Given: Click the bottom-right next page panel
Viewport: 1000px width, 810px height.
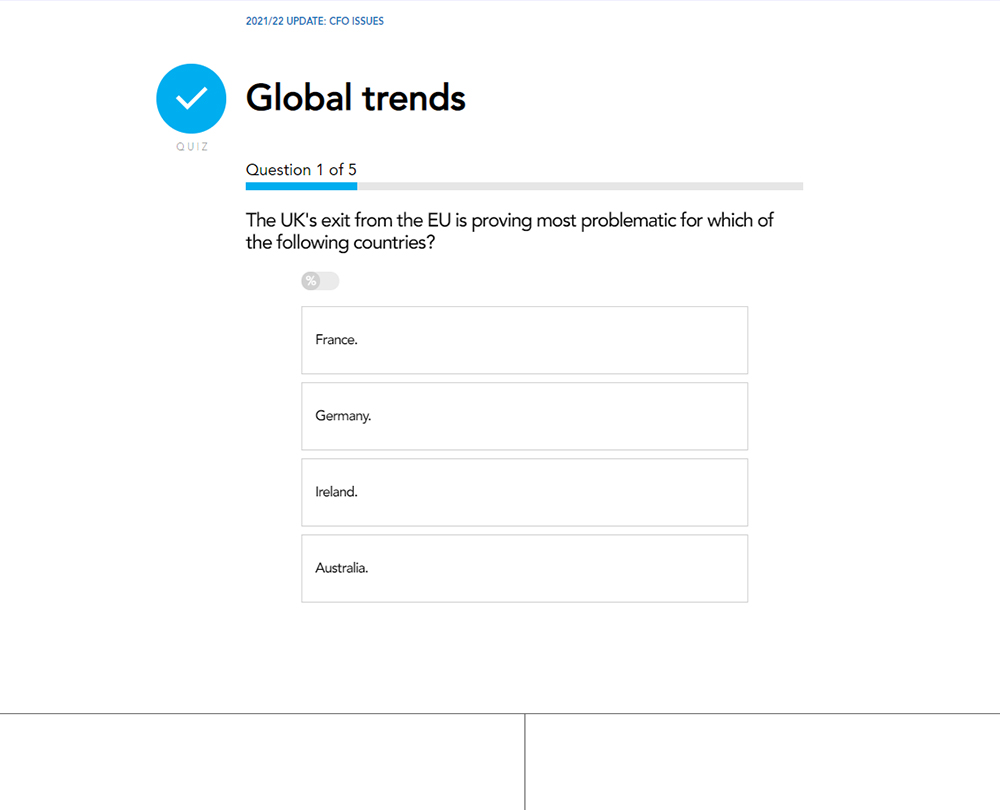Looking at the screenshot, I should (x=763, y=762).
